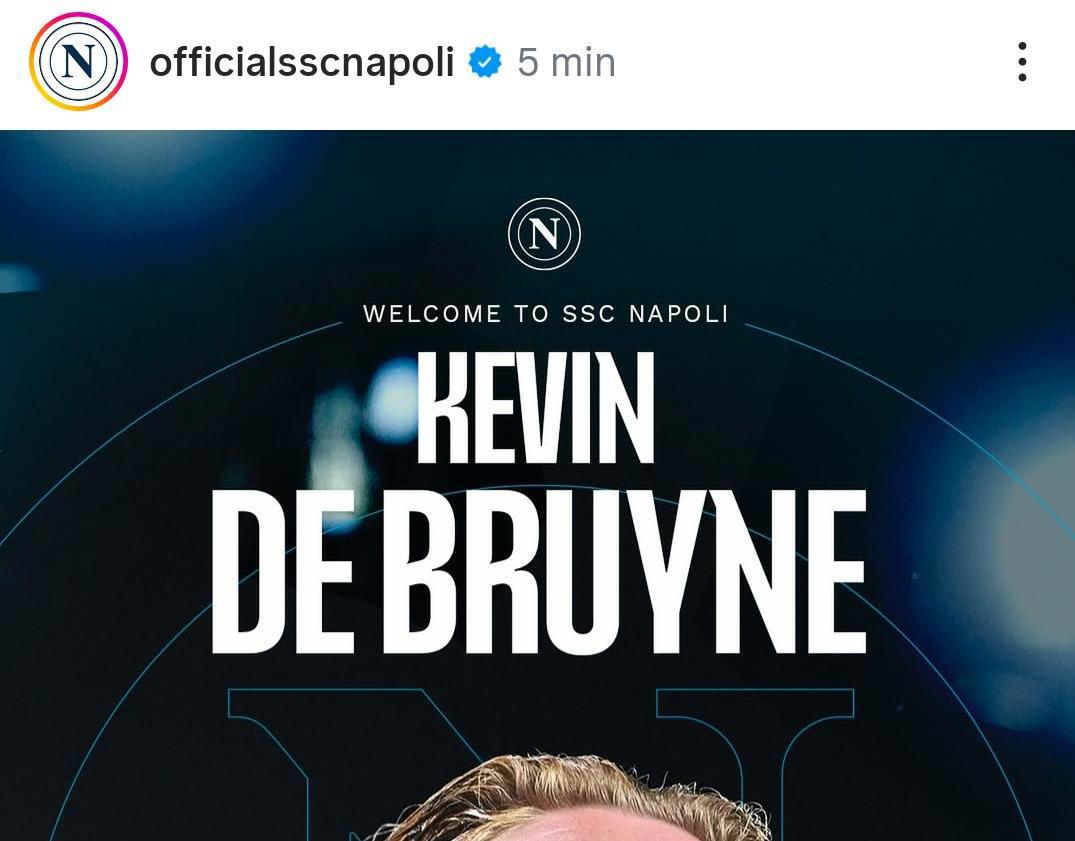Open the officialsscnapoli profile avatar story
This screenshot has width=1075, height=841.
pos(78,62)
